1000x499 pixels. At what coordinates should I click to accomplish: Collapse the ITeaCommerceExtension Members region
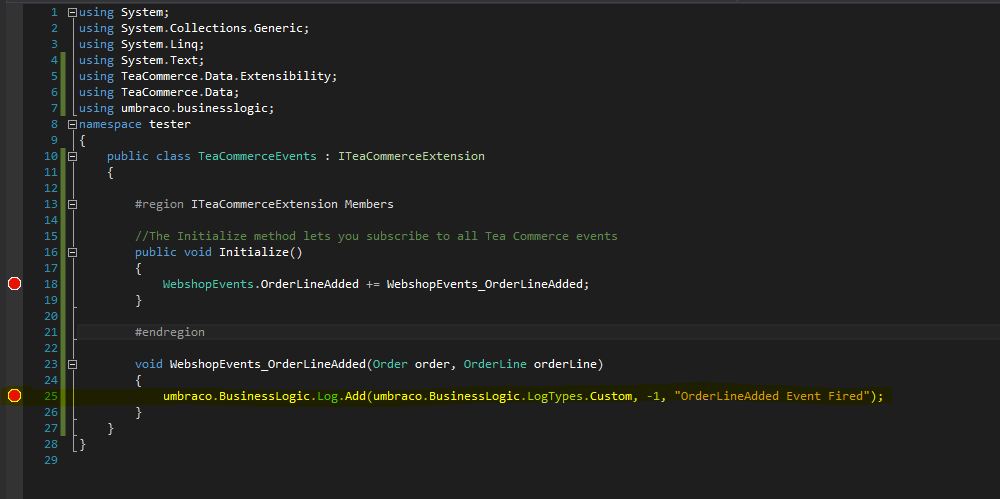pyautogui.click(x=72, y=204)
